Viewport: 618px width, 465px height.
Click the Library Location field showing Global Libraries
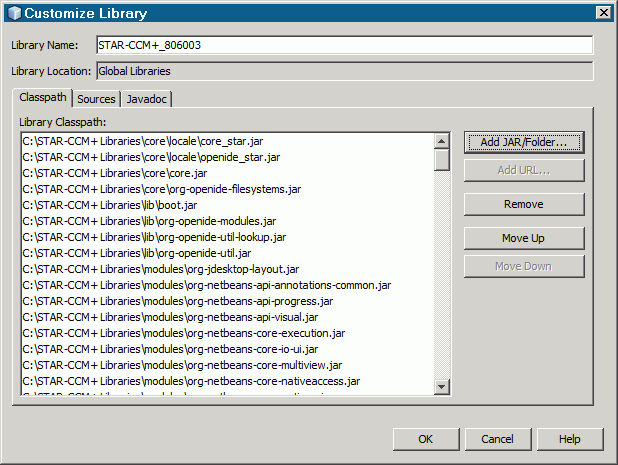click(x=344, y=71)
